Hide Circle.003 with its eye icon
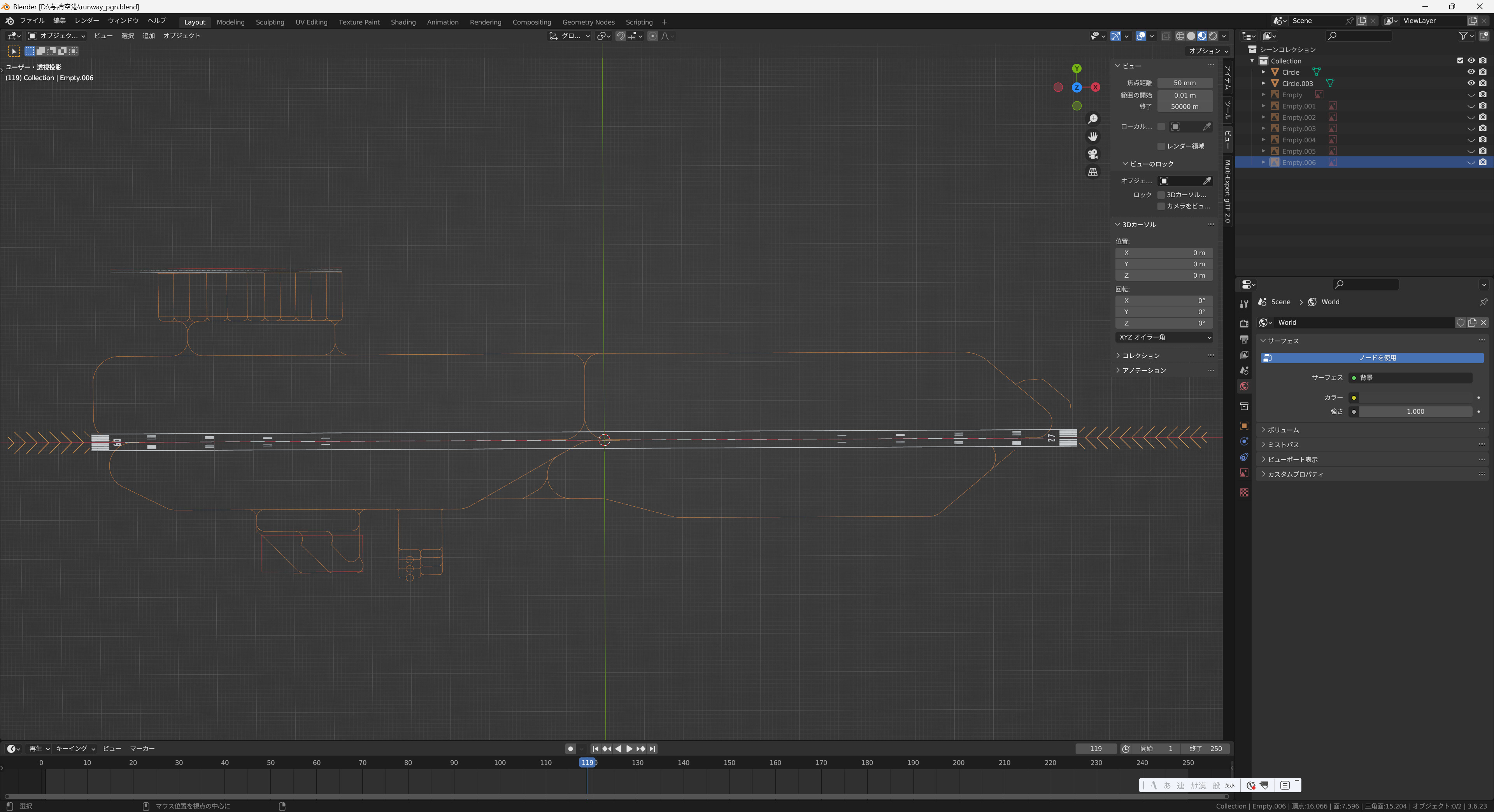Image resolution: width=1494 pixels, height=812 pixels. point(1471,84)
